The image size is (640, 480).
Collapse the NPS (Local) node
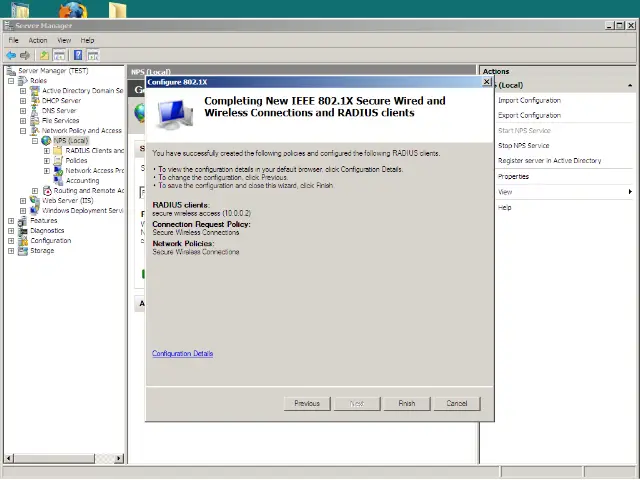(35, 141)
